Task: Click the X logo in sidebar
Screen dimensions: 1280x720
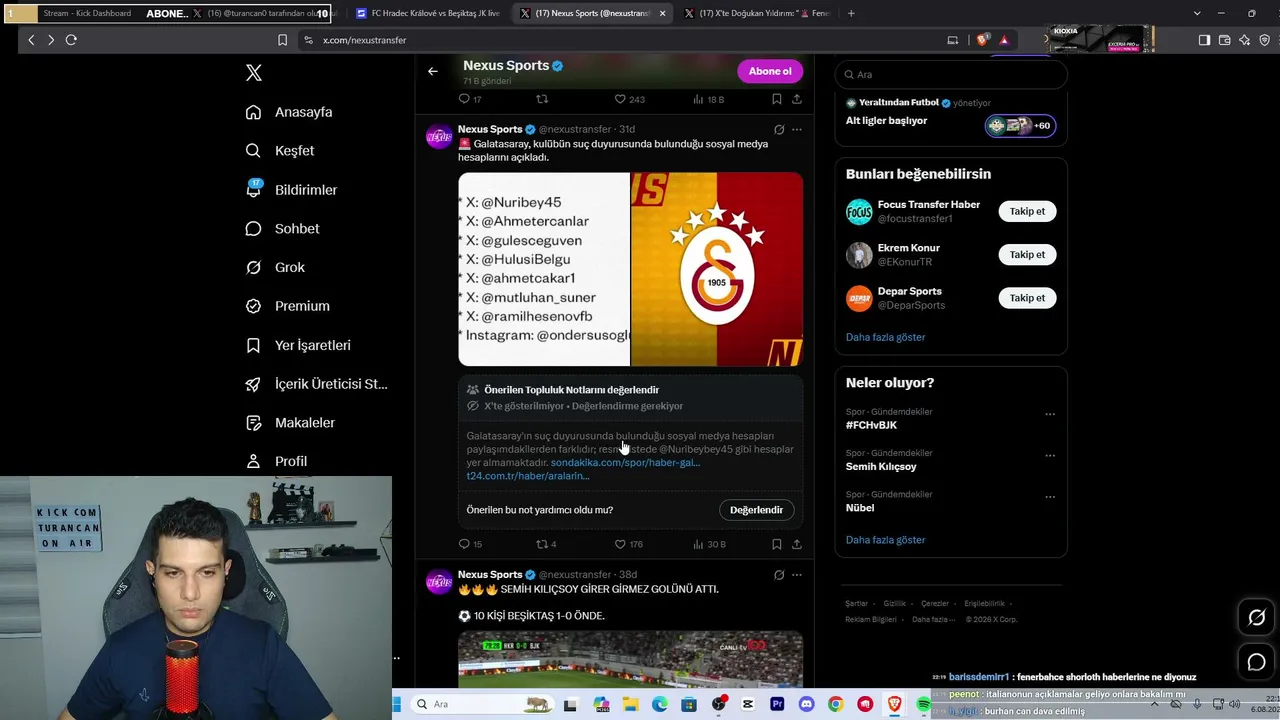Action: coord(254,73)
